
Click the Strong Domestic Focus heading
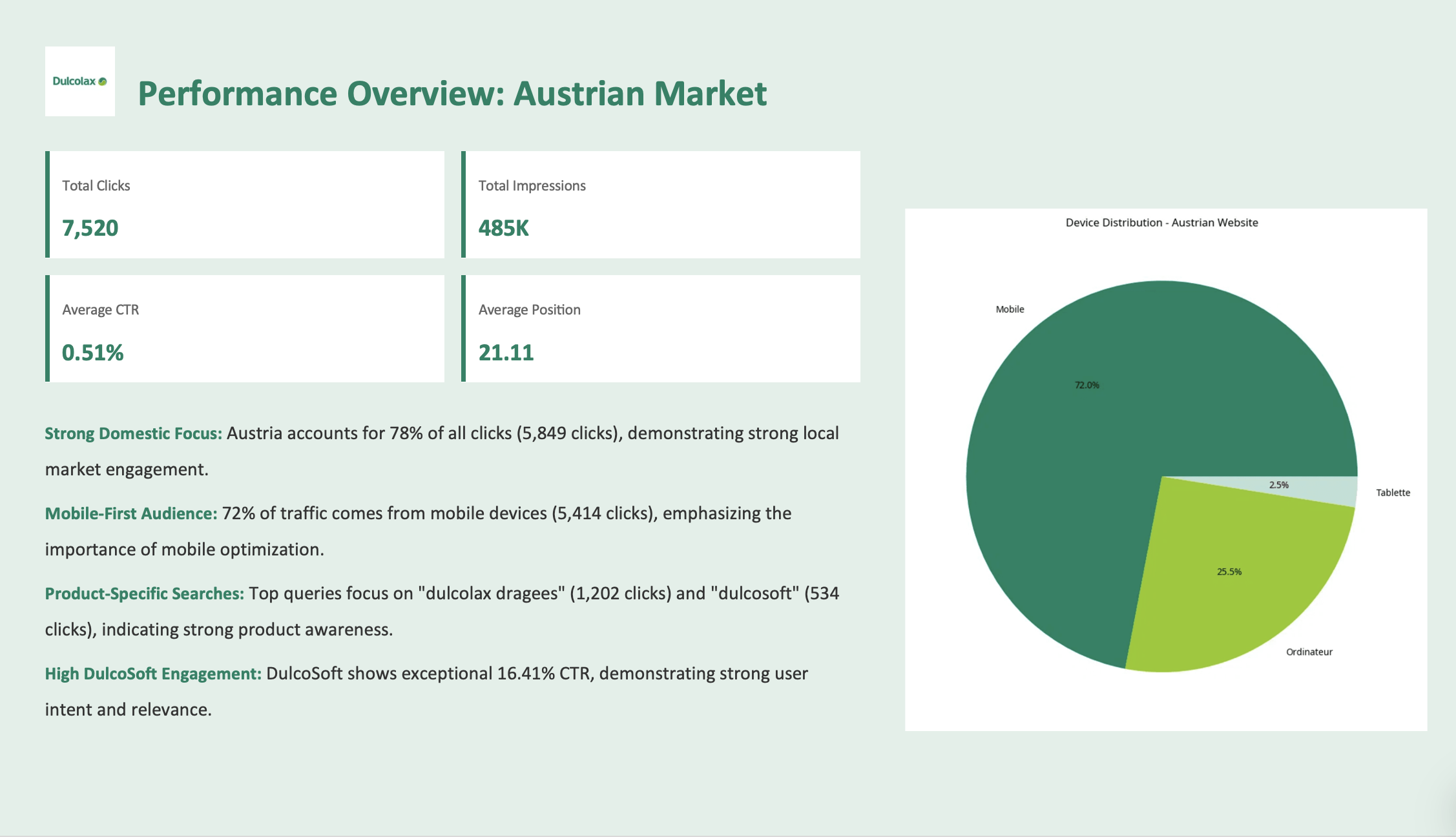pyautogui.click(x=133, y=433)
